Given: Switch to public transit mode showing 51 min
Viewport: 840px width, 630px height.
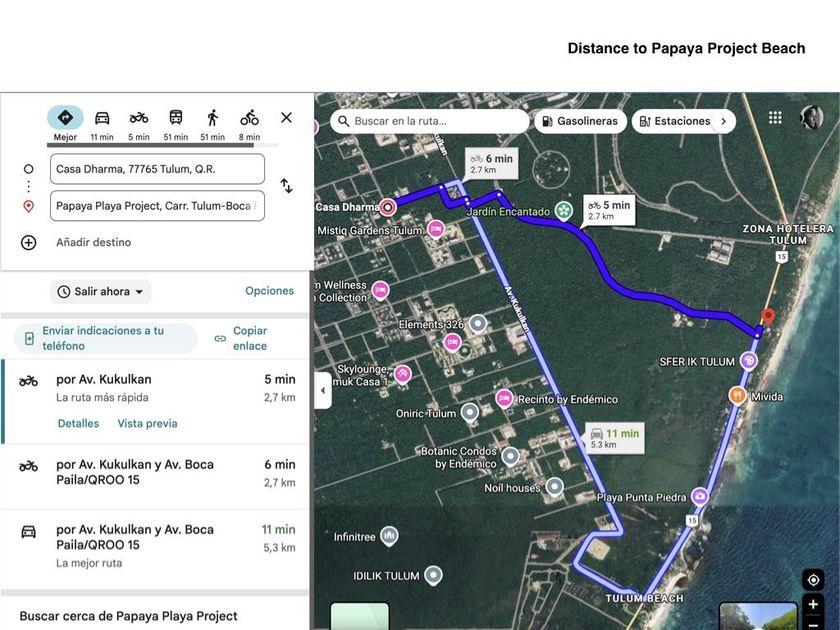Looking at the screenshot, I should pos(176,124).
